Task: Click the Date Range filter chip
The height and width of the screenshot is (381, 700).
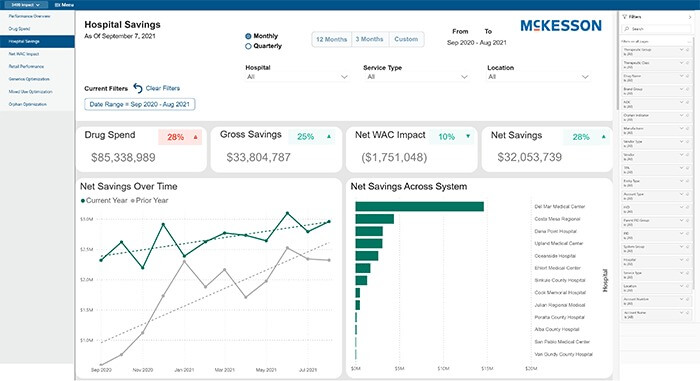Action: click(140, 104)
